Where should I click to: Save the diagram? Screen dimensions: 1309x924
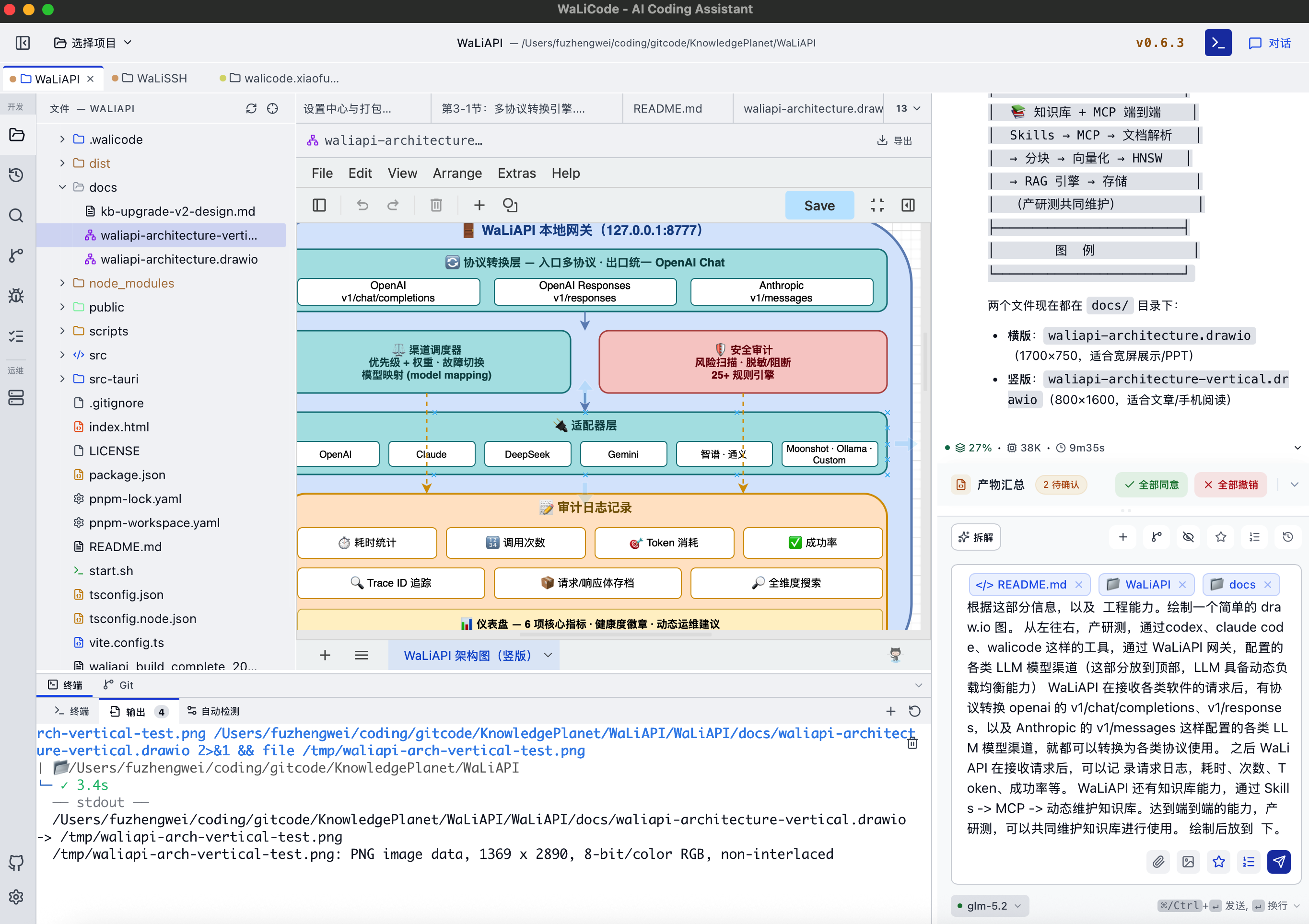(819, 205)
